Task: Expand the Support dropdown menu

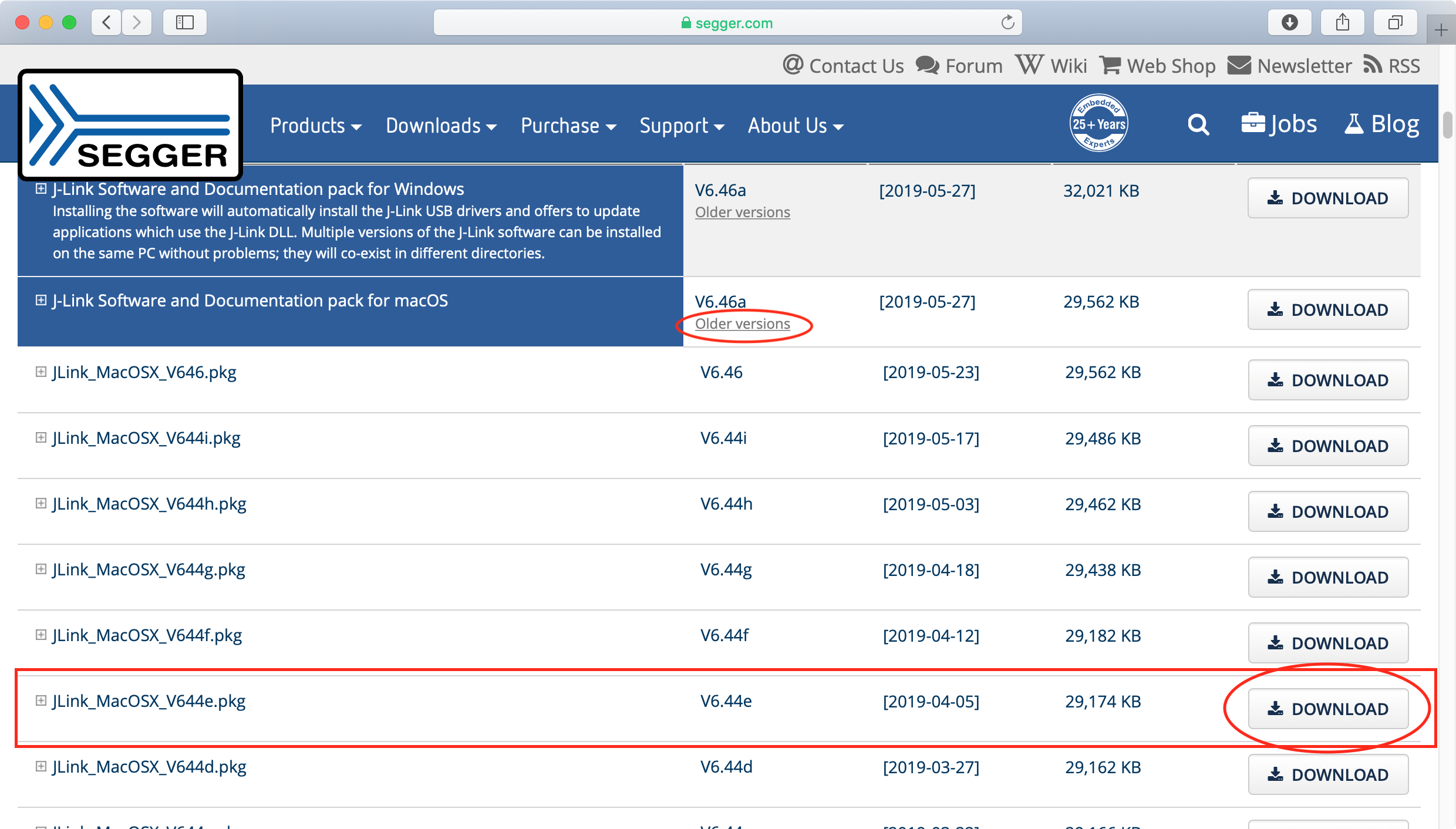Action: 682,125
